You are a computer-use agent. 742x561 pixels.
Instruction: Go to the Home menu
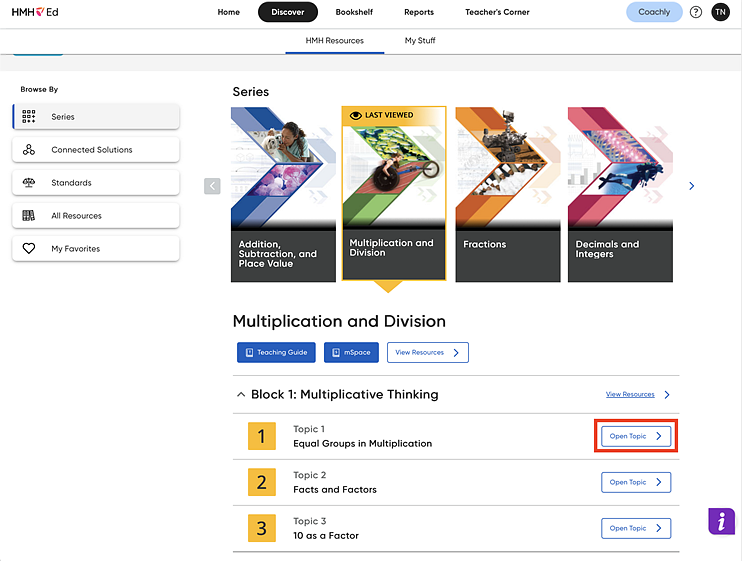[229, 12]
